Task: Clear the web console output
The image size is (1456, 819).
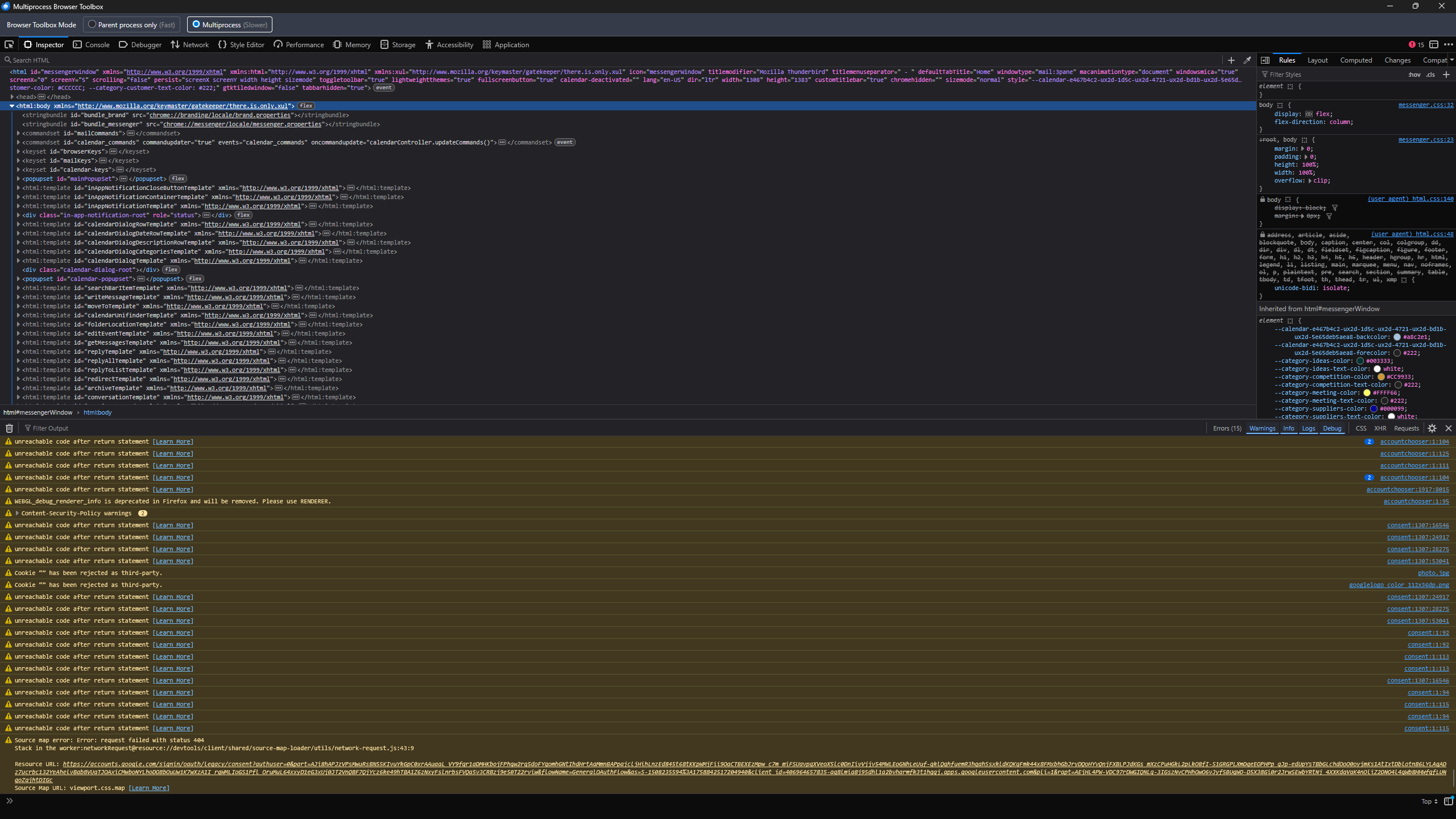Action: click(9, 428)
